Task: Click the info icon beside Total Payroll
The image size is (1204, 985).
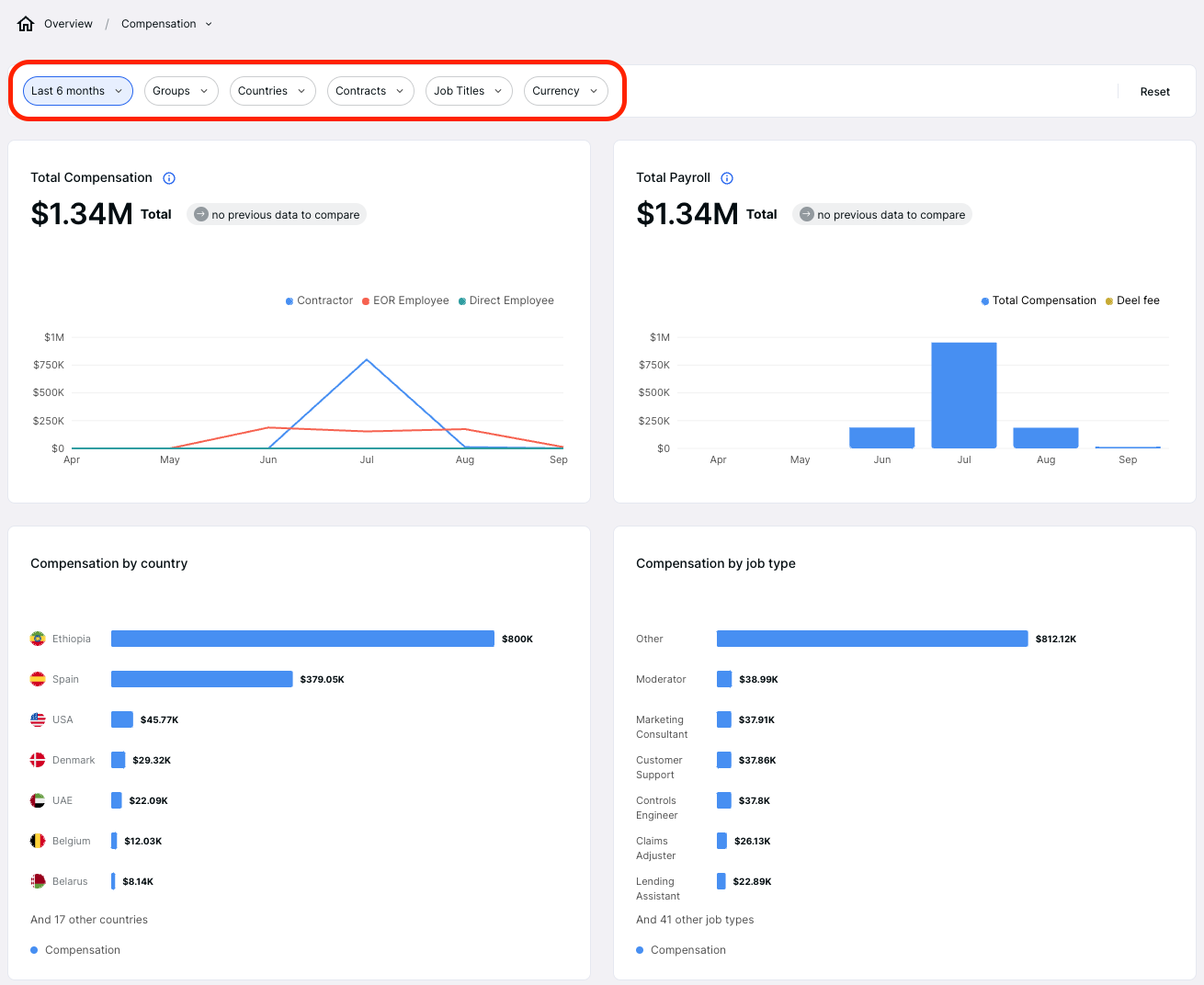Action: (x=727, y=178)
